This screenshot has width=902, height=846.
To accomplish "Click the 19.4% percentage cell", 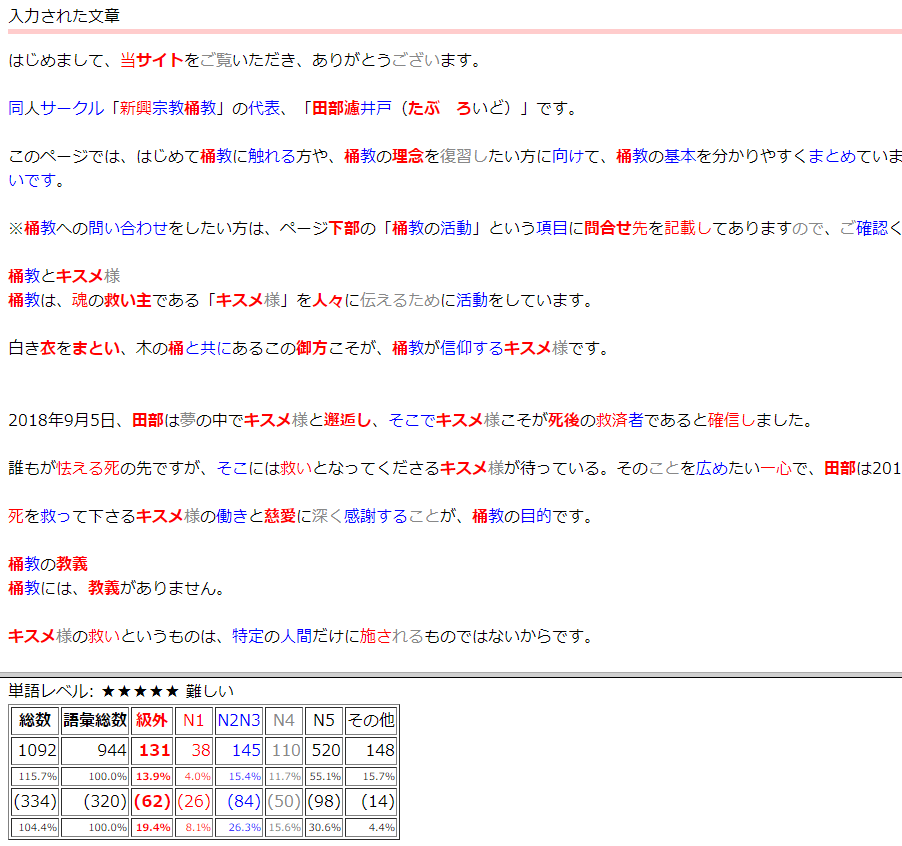I will coord(152,828).
